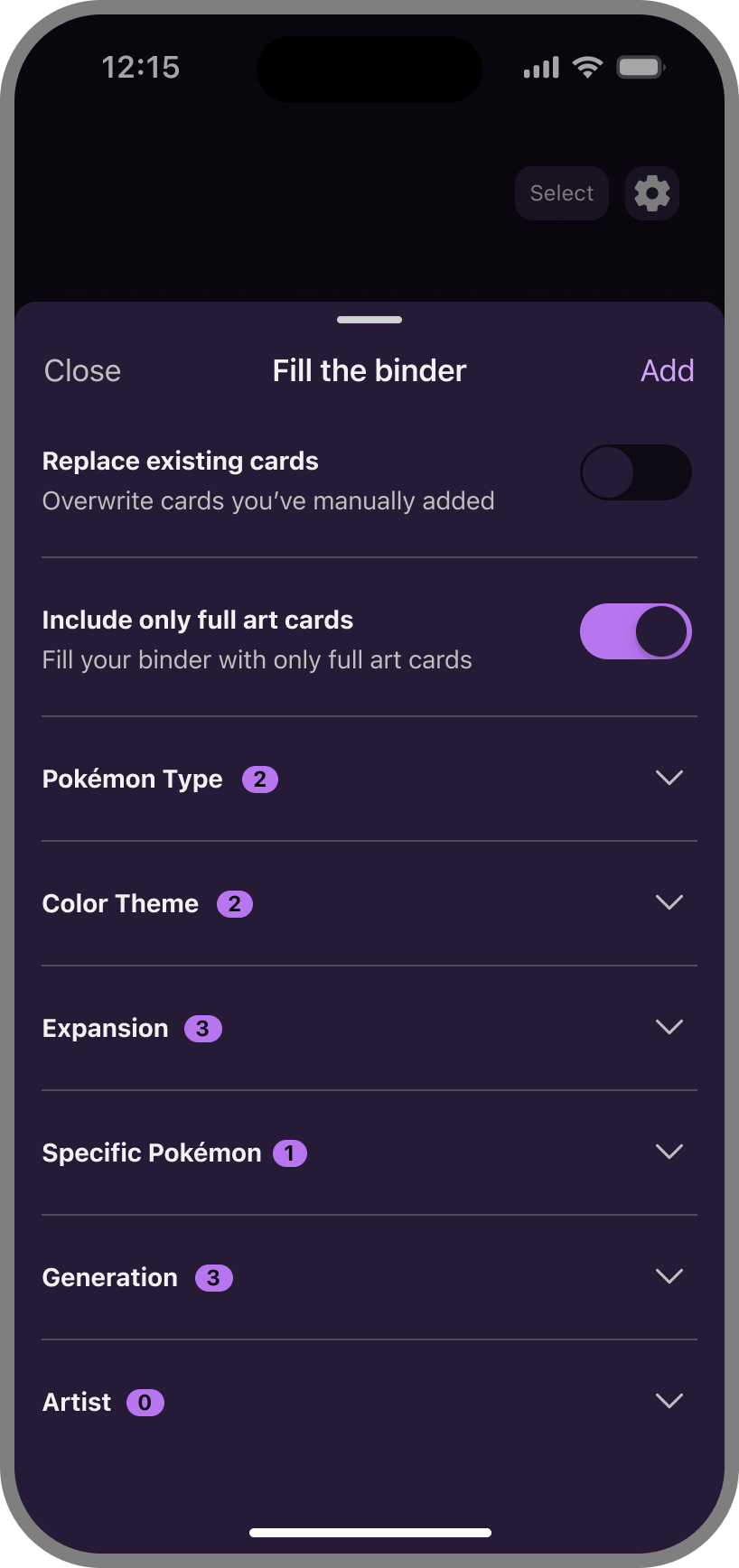Open settings via the gear icon
The width and height of the screenshot is (739, 1568).
652,193
